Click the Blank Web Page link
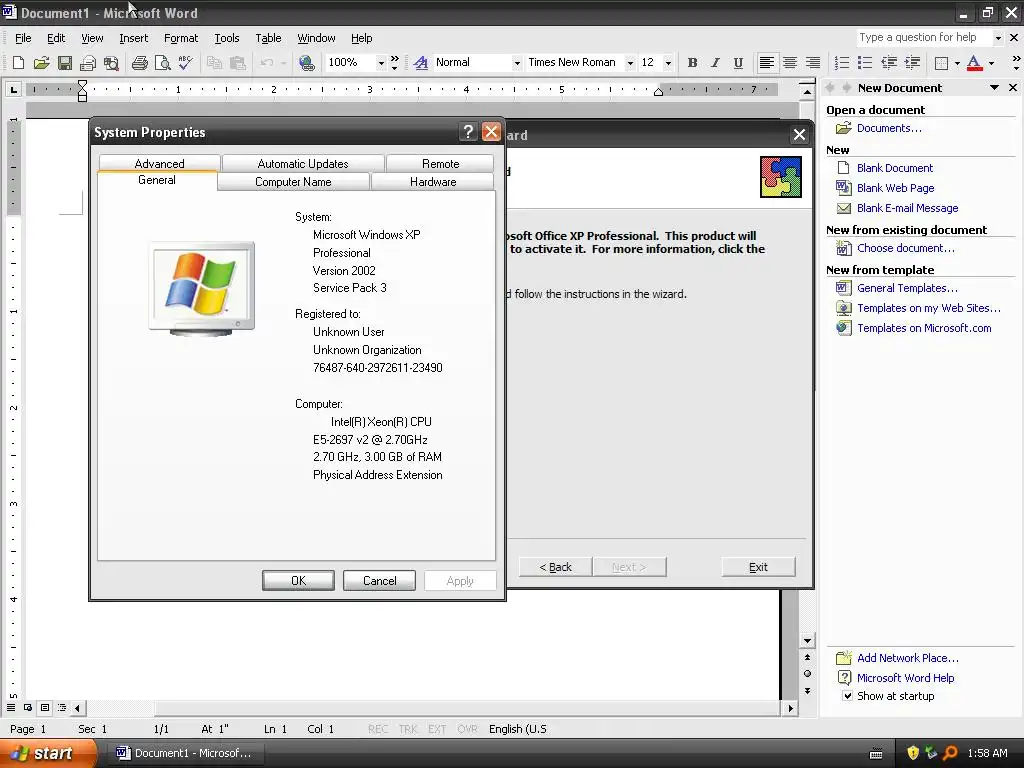Viewport: 1024px width, 768px height. point(895,188)
